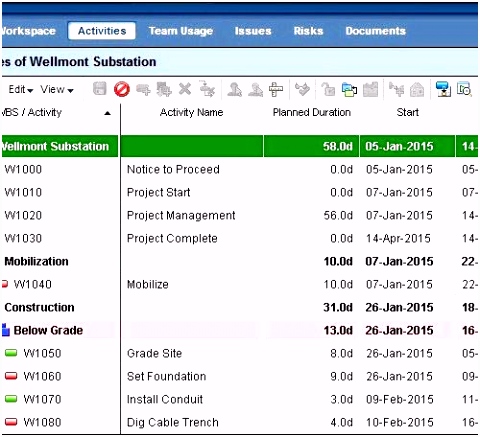This screenshot has height=437, width=480.
Task: Click the 'Grade Site' activity name
Action: point(155,353)
